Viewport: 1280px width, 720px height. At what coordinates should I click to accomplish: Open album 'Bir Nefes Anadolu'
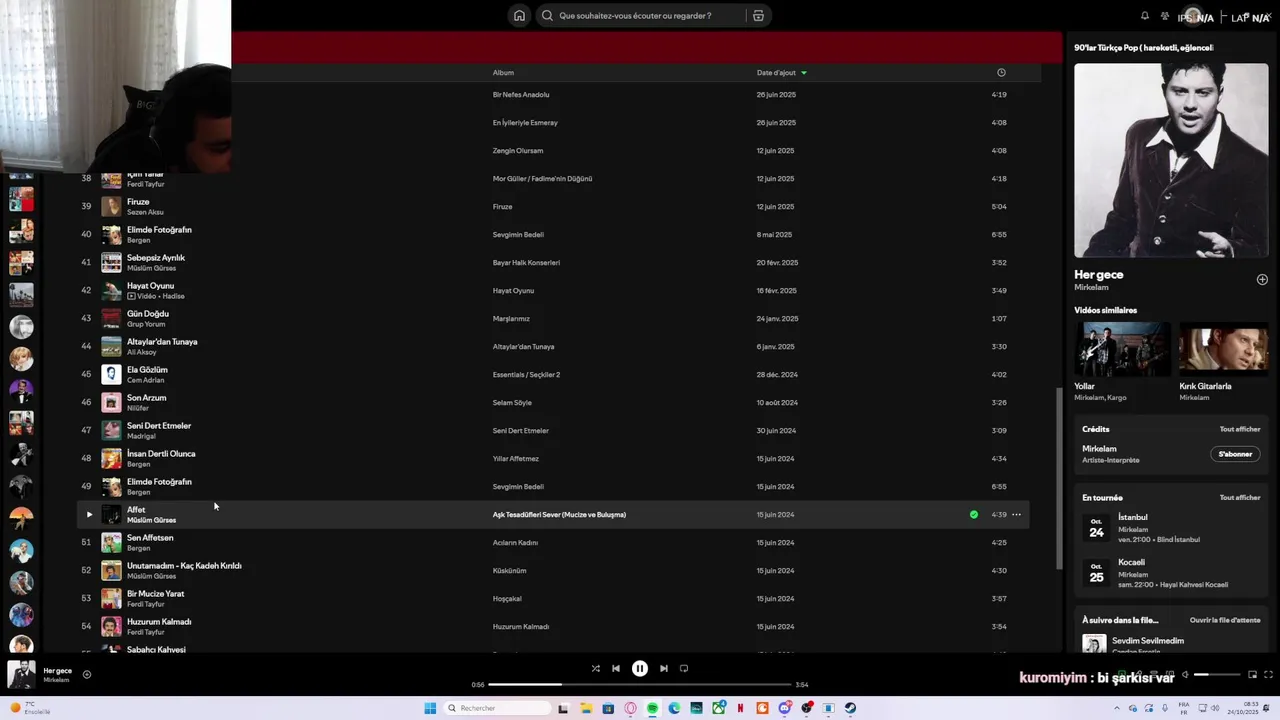[x=521, y=95]
